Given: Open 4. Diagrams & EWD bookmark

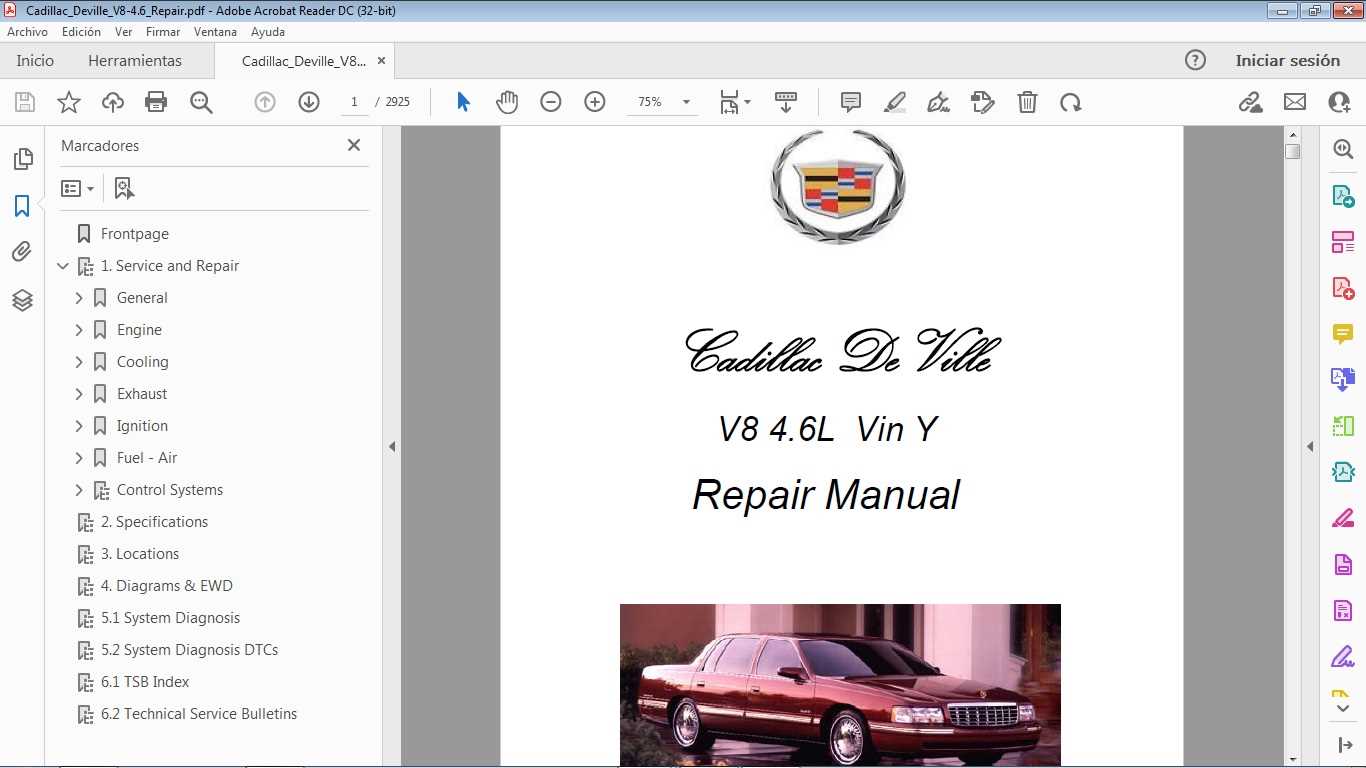Looking at the screenshot, I should click(167, 586).
